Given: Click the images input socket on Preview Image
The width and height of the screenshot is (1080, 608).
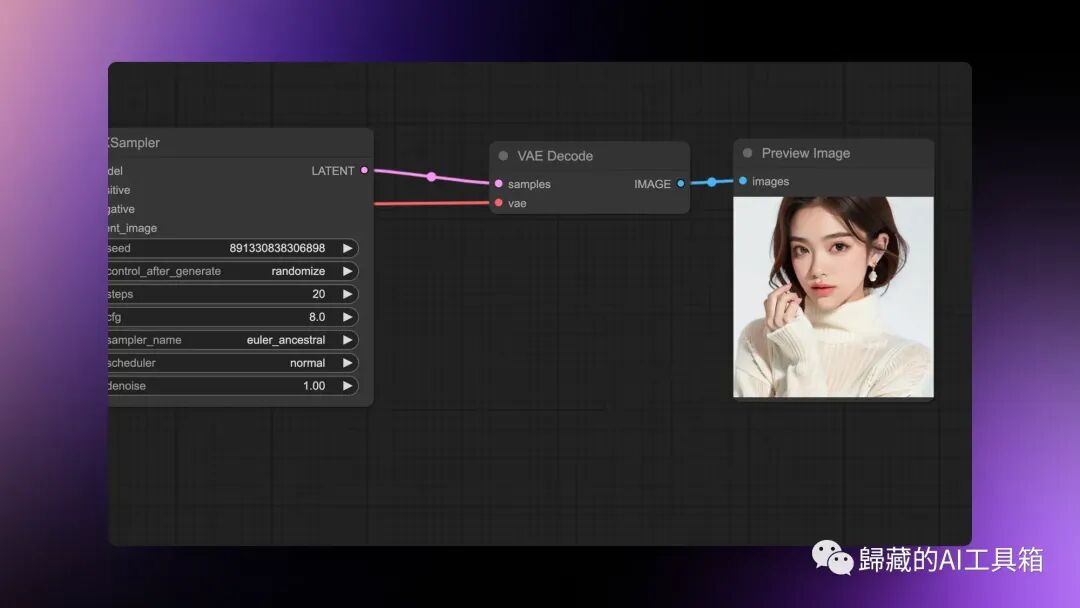Looking at the screenshot, I should 742,181.
